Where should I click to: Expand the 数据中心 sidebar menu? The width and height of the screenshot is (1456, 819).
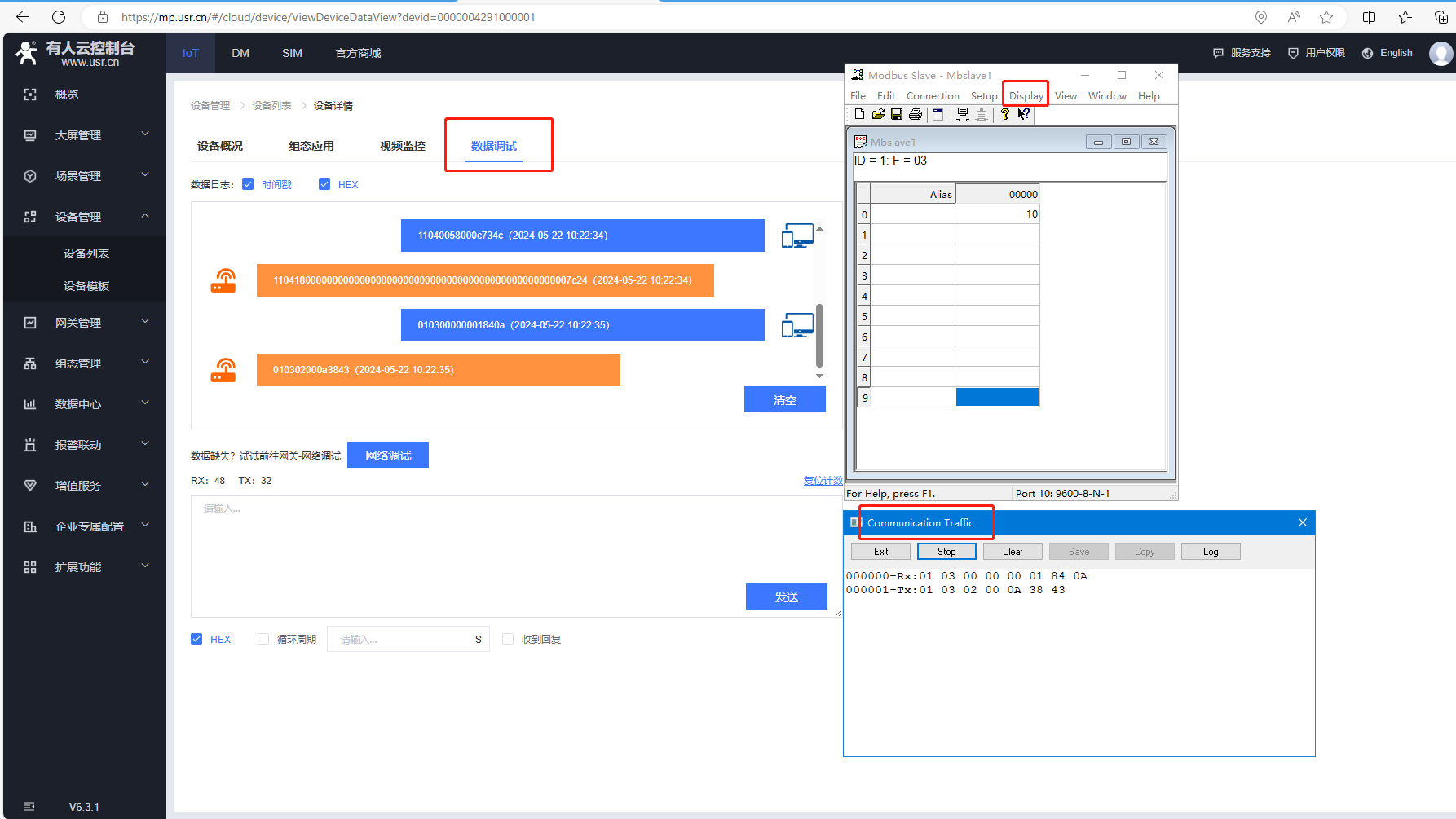pos(85,404)
